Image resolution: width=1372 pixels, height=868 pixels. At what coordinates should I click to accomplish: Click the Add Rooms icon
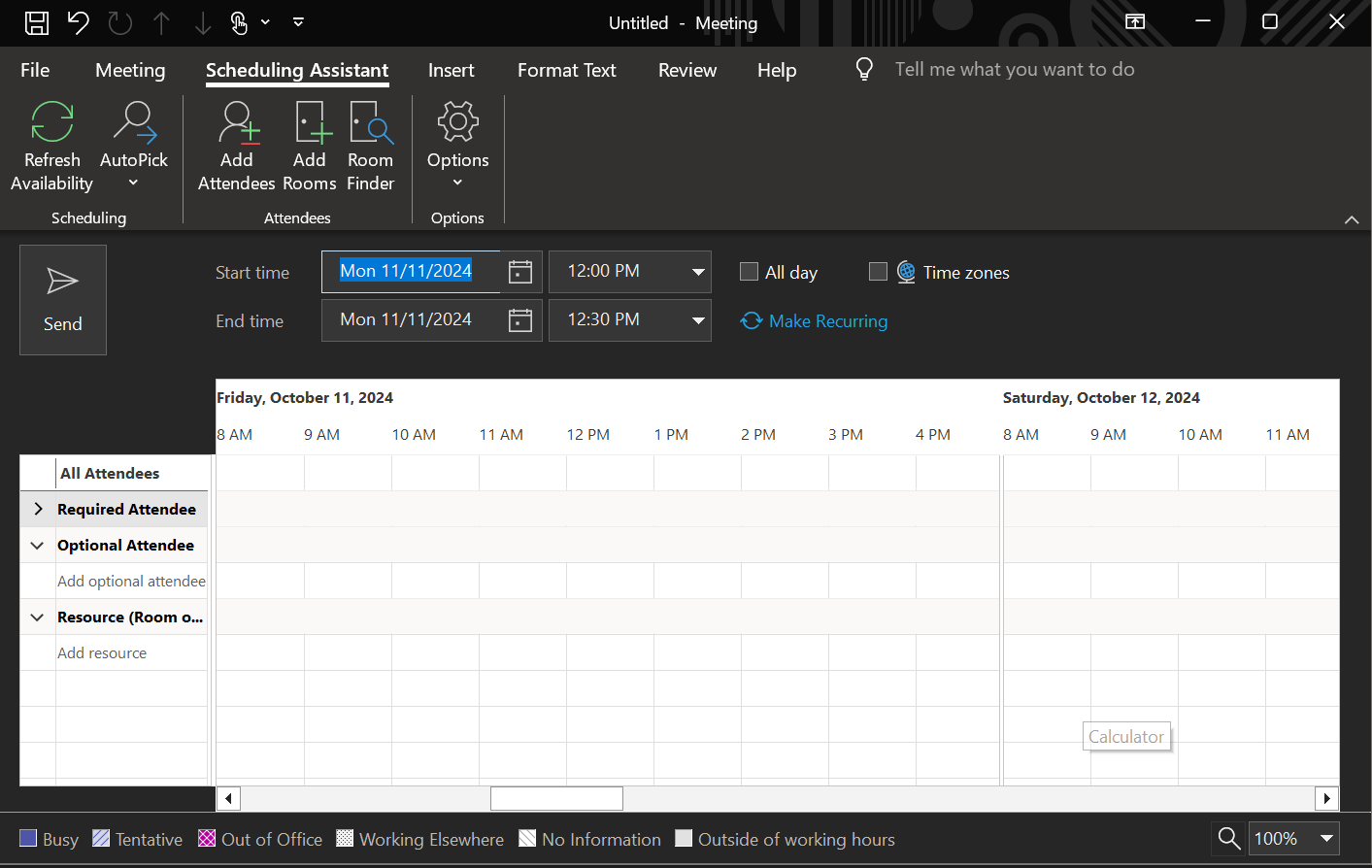(310, 123)
